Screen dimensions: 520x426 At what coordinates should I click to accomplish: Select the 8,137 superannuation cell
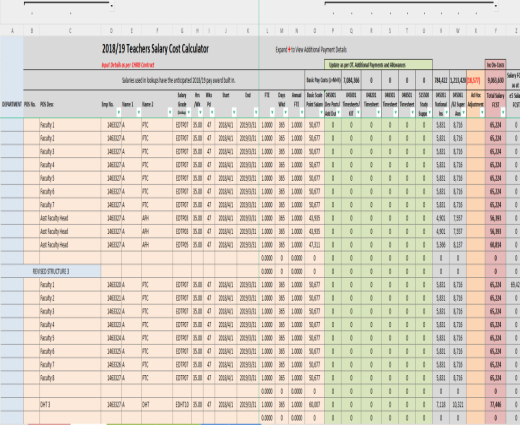tap(458, 245)
